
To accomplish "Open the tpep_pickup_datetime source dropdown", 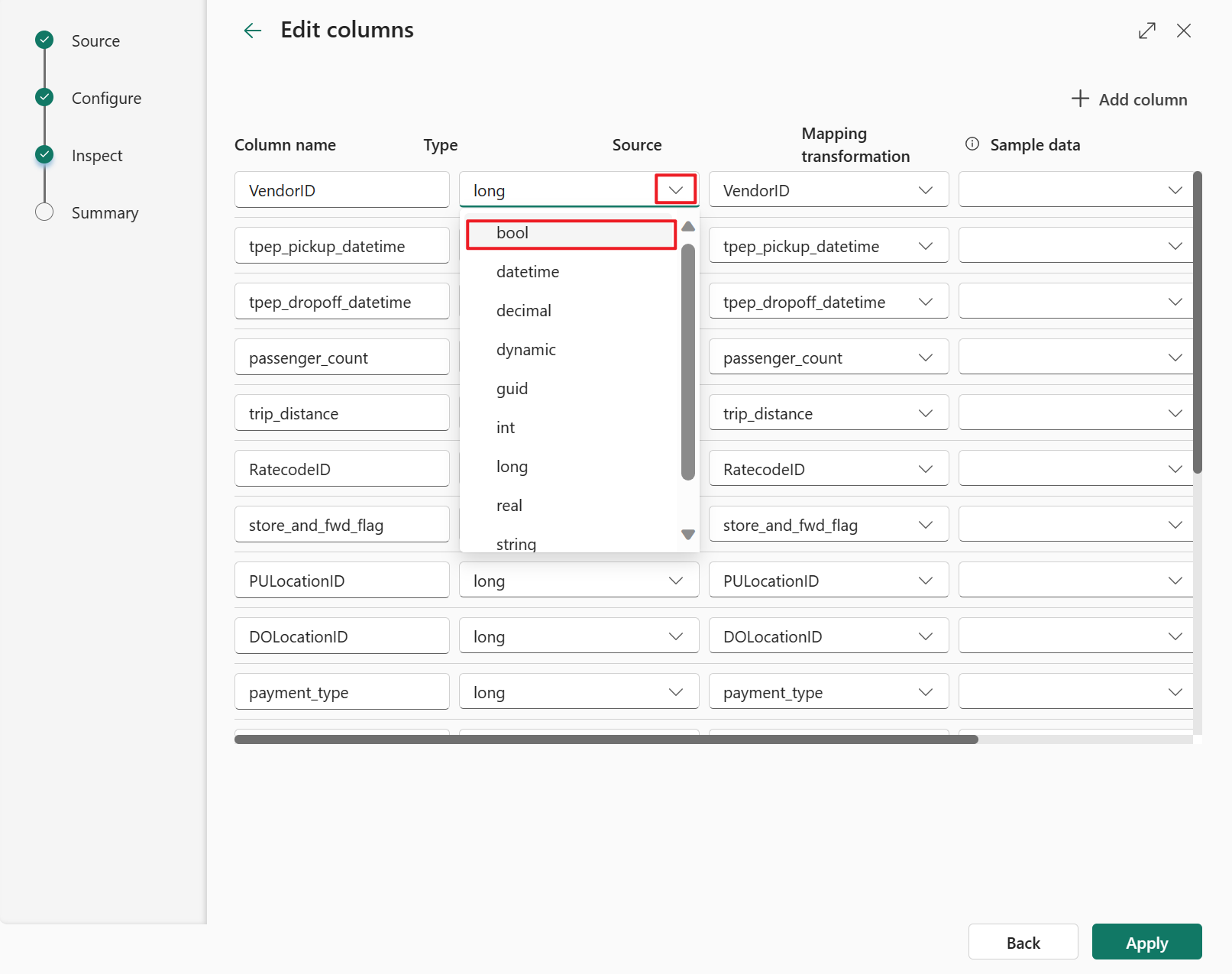I will click(x=829, y=245).
